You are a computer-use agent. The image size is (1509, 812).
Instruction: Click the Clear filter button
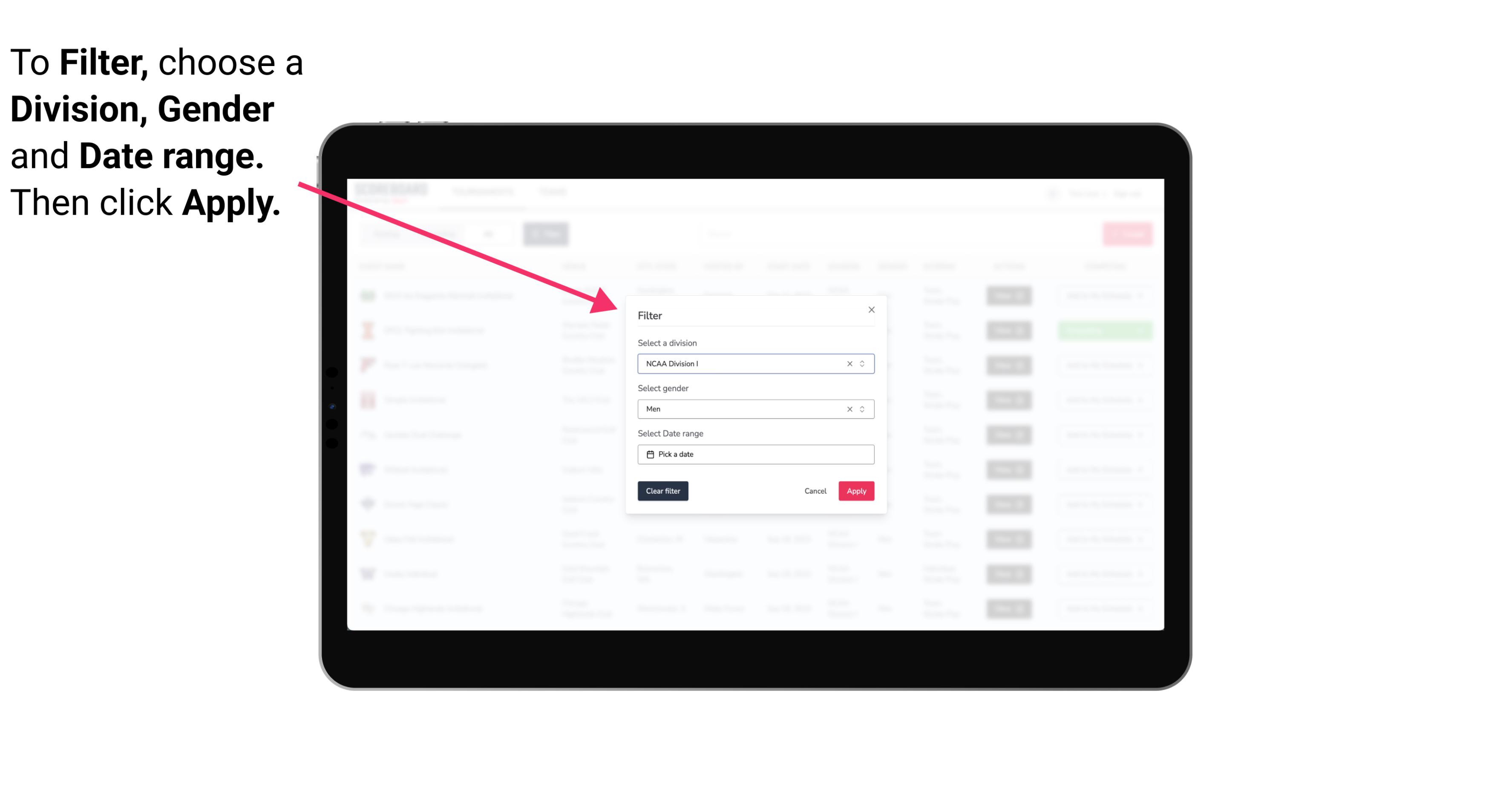[663, 491]
